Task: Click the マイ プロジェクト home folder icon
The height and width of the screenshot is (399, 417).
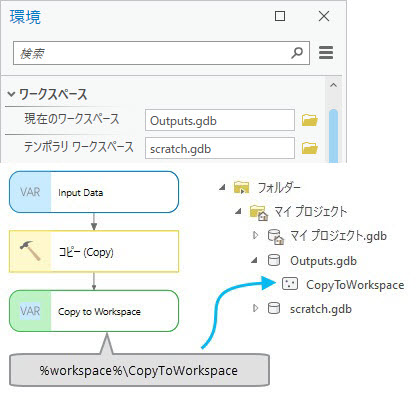Action: (x=259, y=212)
